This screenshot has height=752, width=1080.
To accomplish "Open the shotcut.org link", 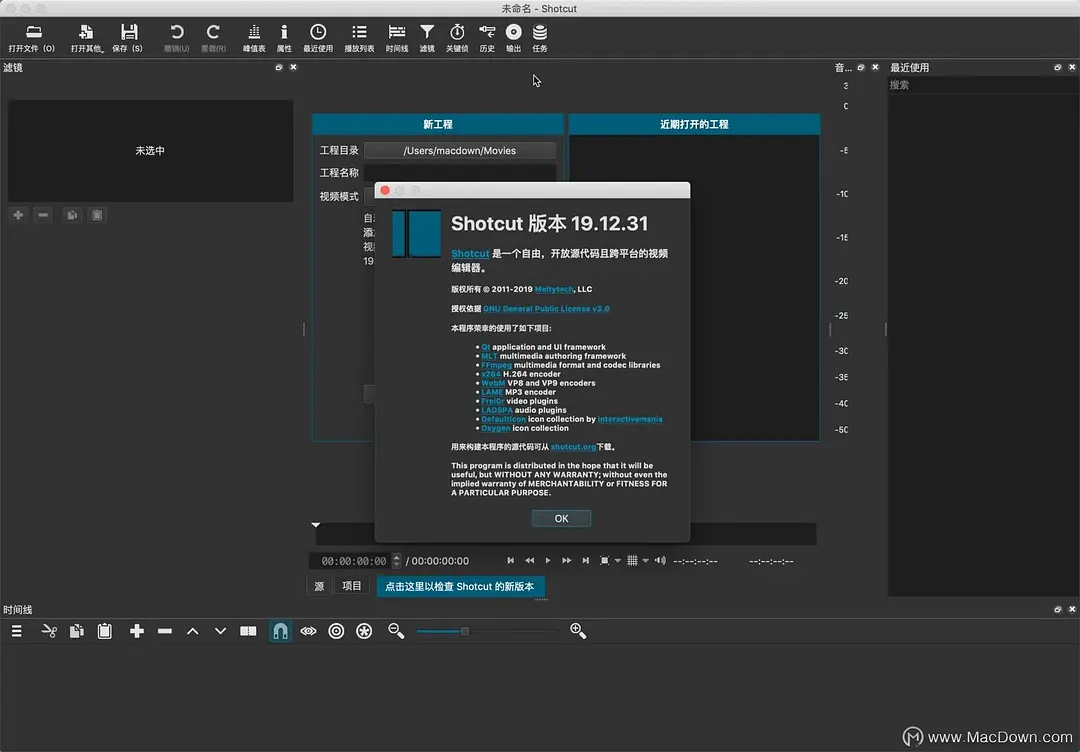I will pos(573,447).
